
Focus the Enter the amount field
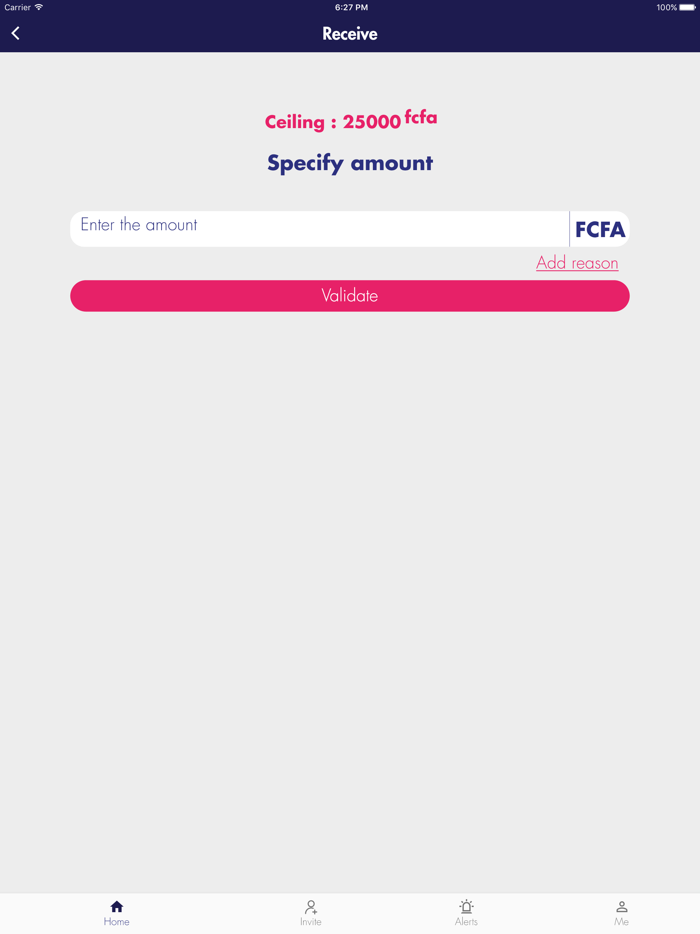320,228
